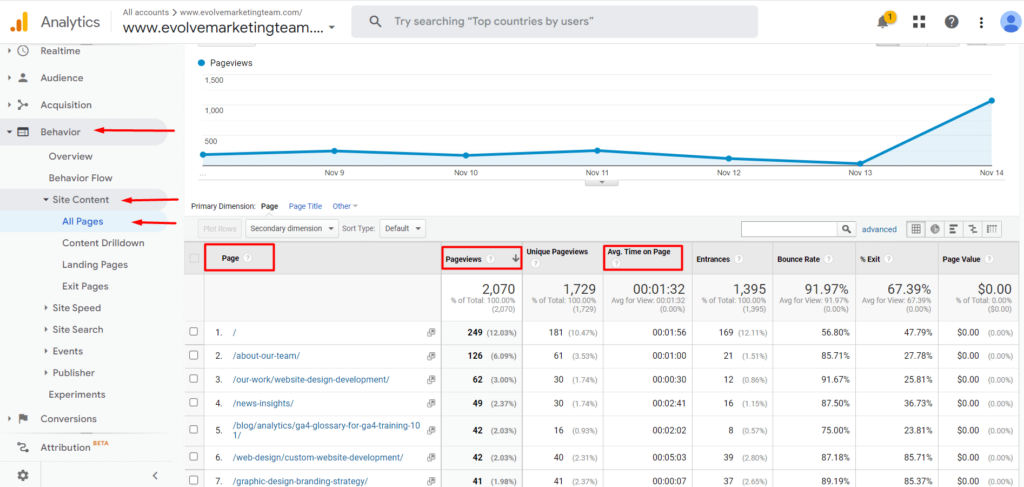This screenshot has width=1024, height=487.
Task: Open Content Drilldown report
Action: coord(103,243)
